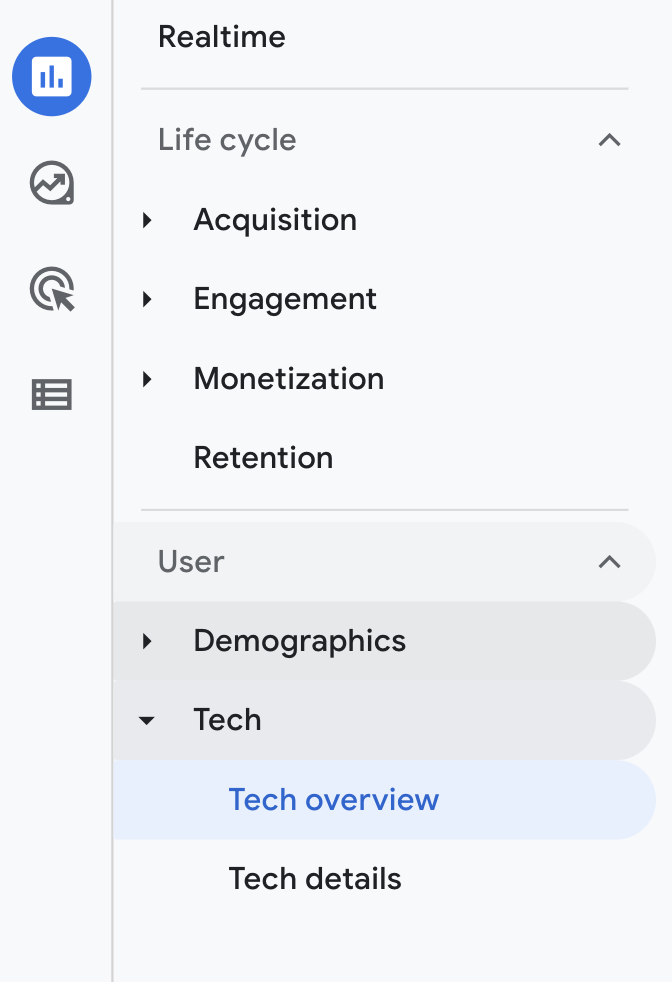672x982 pixels.
Task: Collapse the User section chevron
Action: pyautogui.click(x=609, y=562)
